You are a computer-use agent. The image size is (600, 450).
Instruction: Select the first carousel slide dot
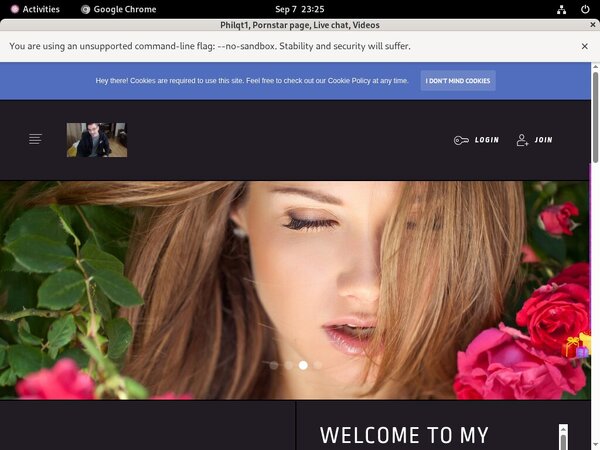[x=273, y=365]
